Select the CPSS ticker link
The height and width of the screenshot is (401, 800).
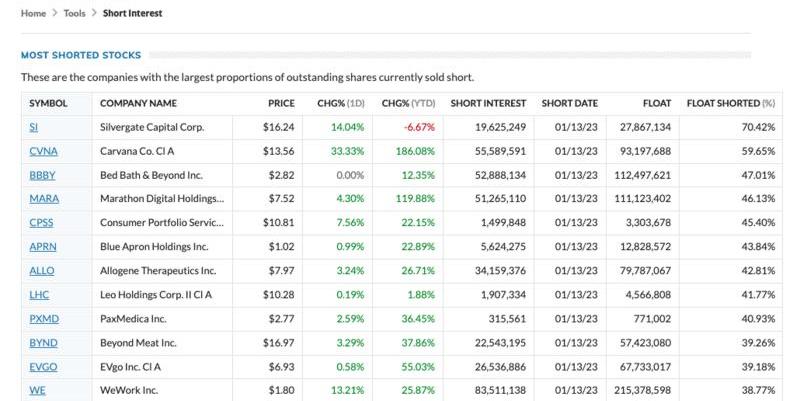(x=42, y=222)
